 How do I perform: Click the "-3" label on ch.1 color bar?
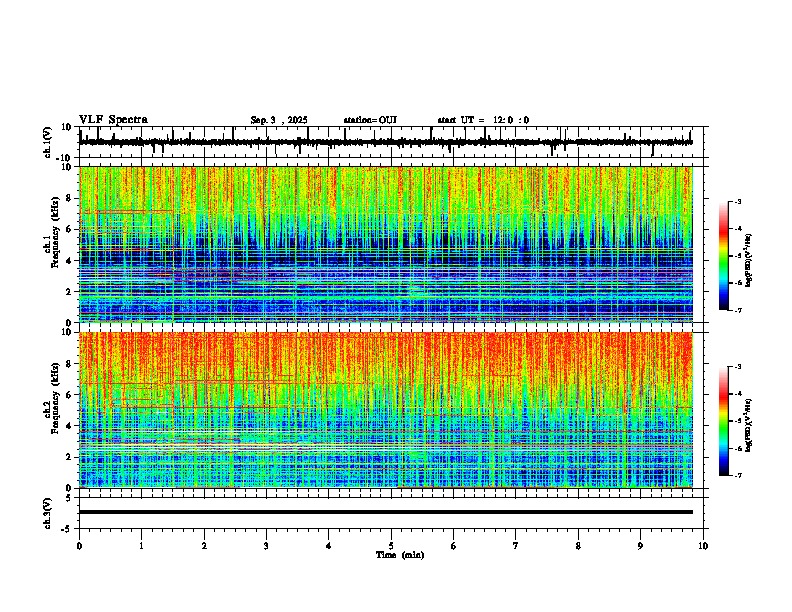[x=738, y=202]
